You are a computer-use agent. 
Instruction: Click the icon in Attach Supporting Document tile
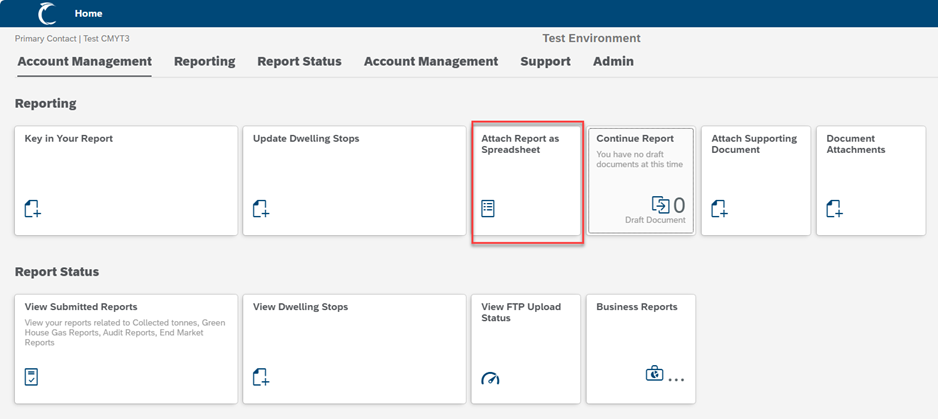tap(719, 209)
